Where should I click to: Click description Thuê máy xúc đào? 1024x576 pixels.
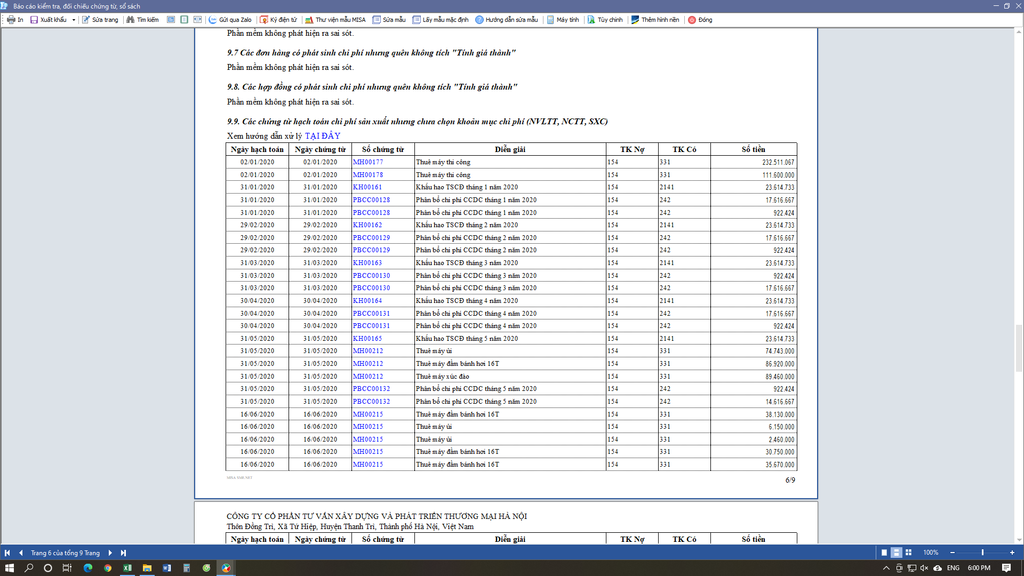442,376
